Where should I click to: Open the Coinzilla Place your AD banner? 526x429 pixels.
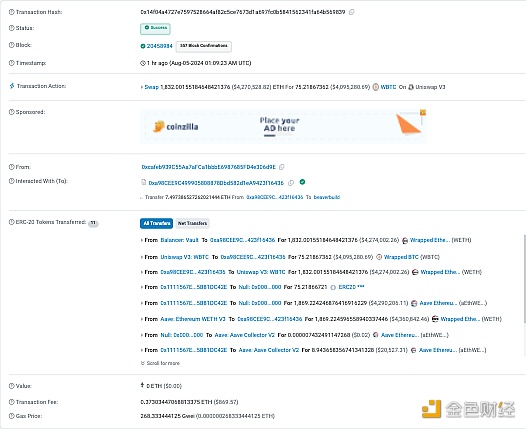[283, 126]
